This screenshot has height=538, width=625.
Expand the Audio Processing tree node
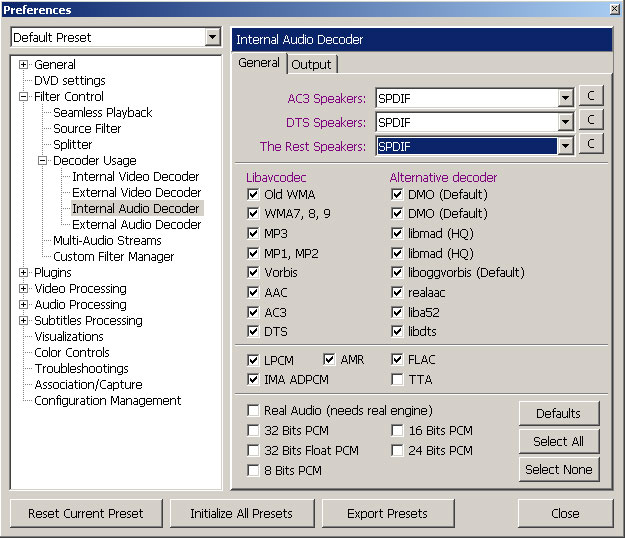tap(24, 304)
